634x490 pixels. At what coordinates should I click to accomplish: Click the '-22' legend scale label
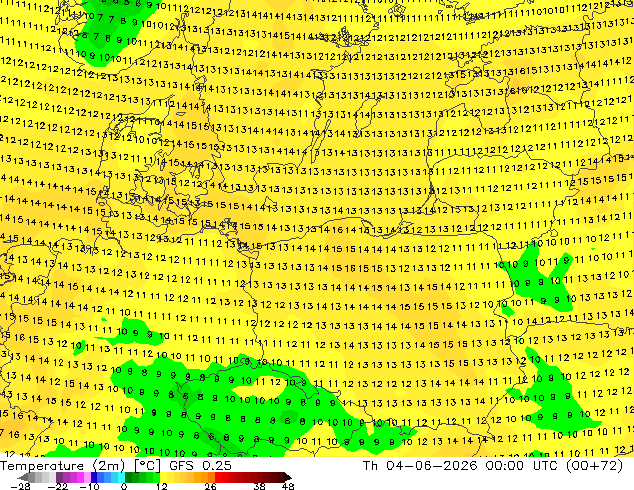pyautogui.click(x=57, y=486)
